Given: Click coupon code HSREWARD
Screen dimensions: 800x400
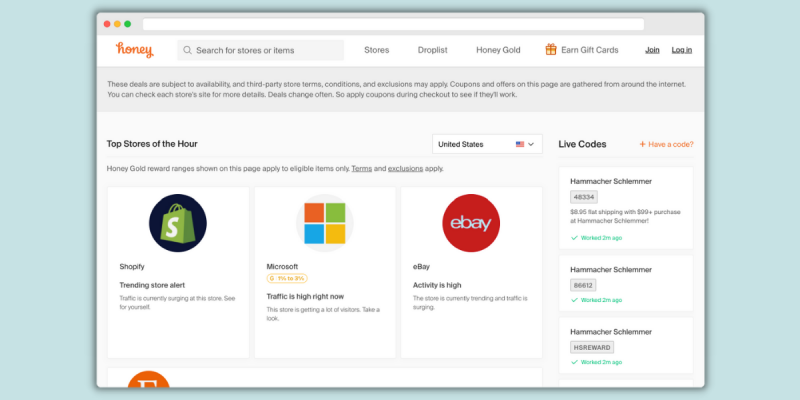Looking at the screenshot, I should click(x=592, y=347).
